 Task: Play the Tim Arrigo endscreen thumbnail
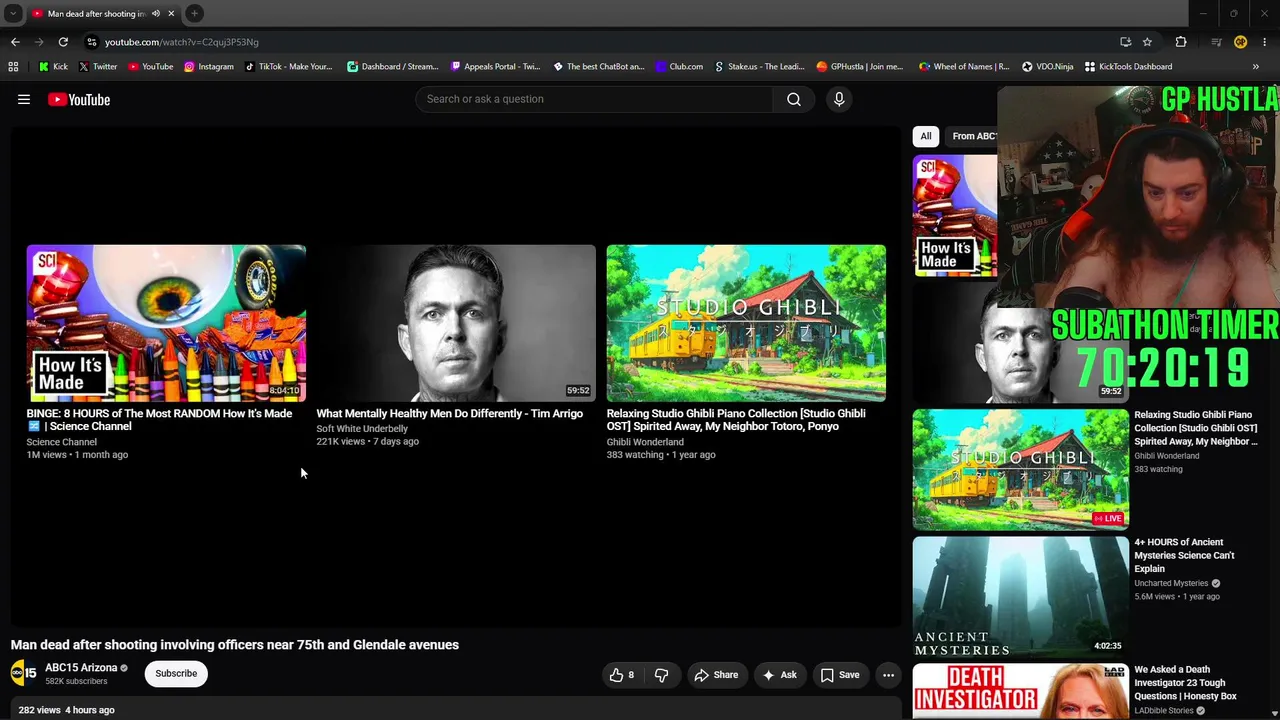(456, 323)
